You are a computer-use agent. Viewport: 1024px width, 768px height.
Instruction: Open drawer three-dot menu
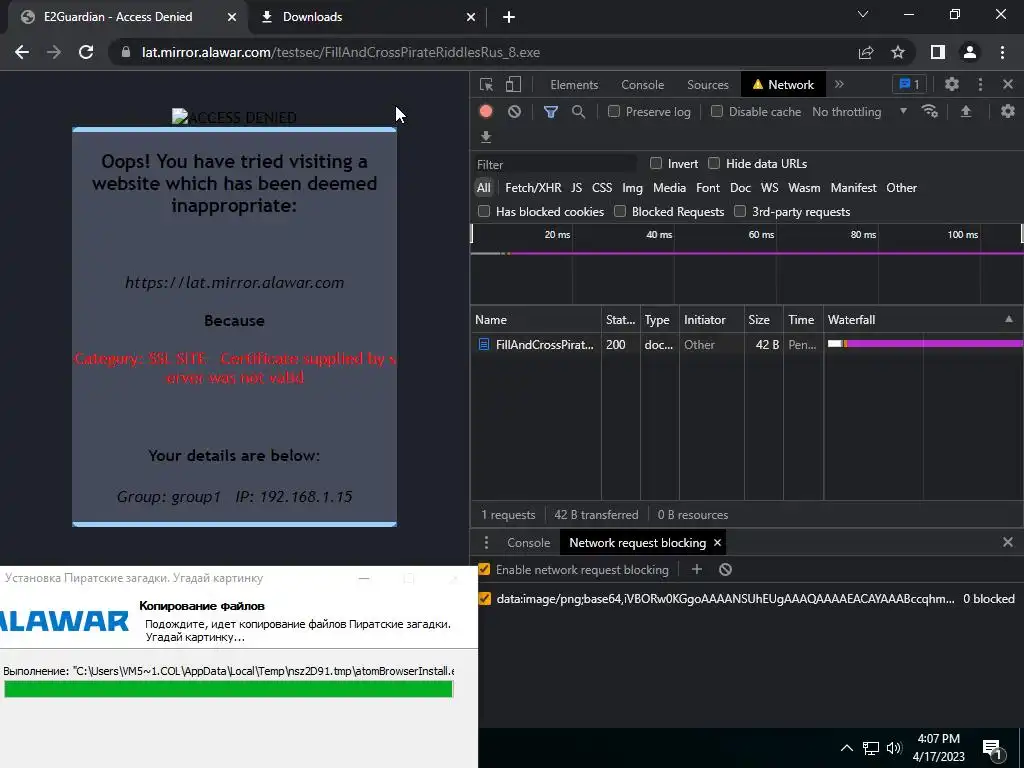pos(486,543)
